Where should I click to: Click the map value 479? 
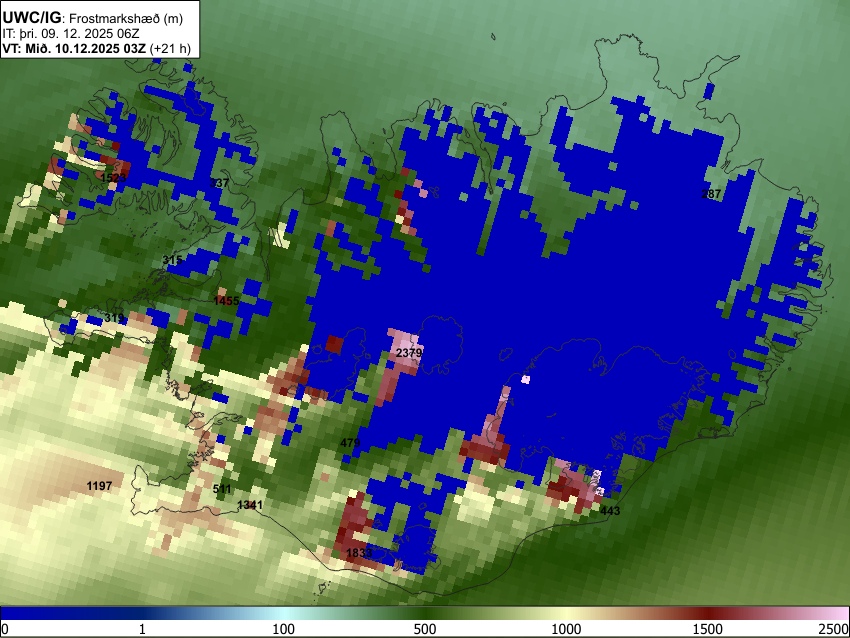point(350,443)
